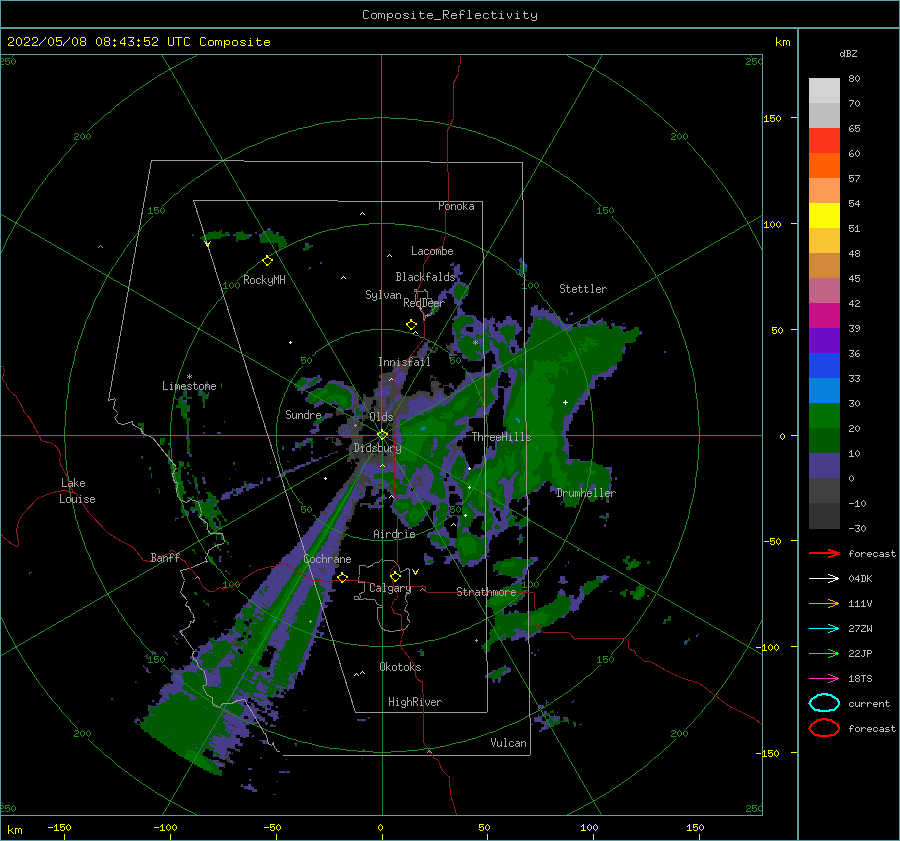The height and width of the screenshot is (841, 900).
Task: Click the Stettler town label
Action: coord(583,289)
